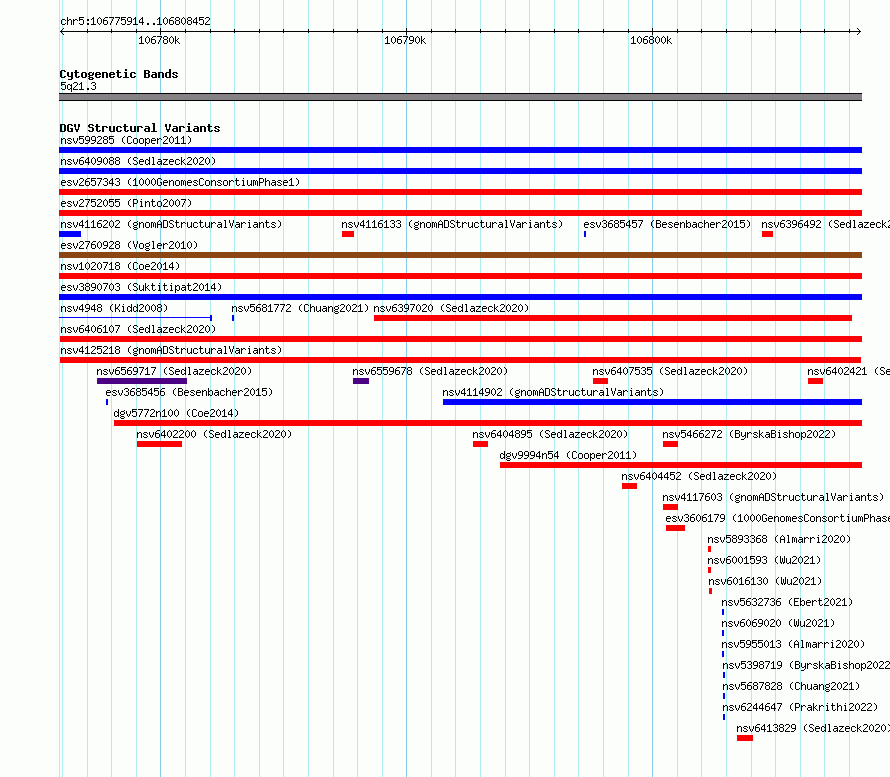Viewport: 890px width, 777px height.
Task: Click the nsv6402421 variant label
Action: (x=849, y=371)
